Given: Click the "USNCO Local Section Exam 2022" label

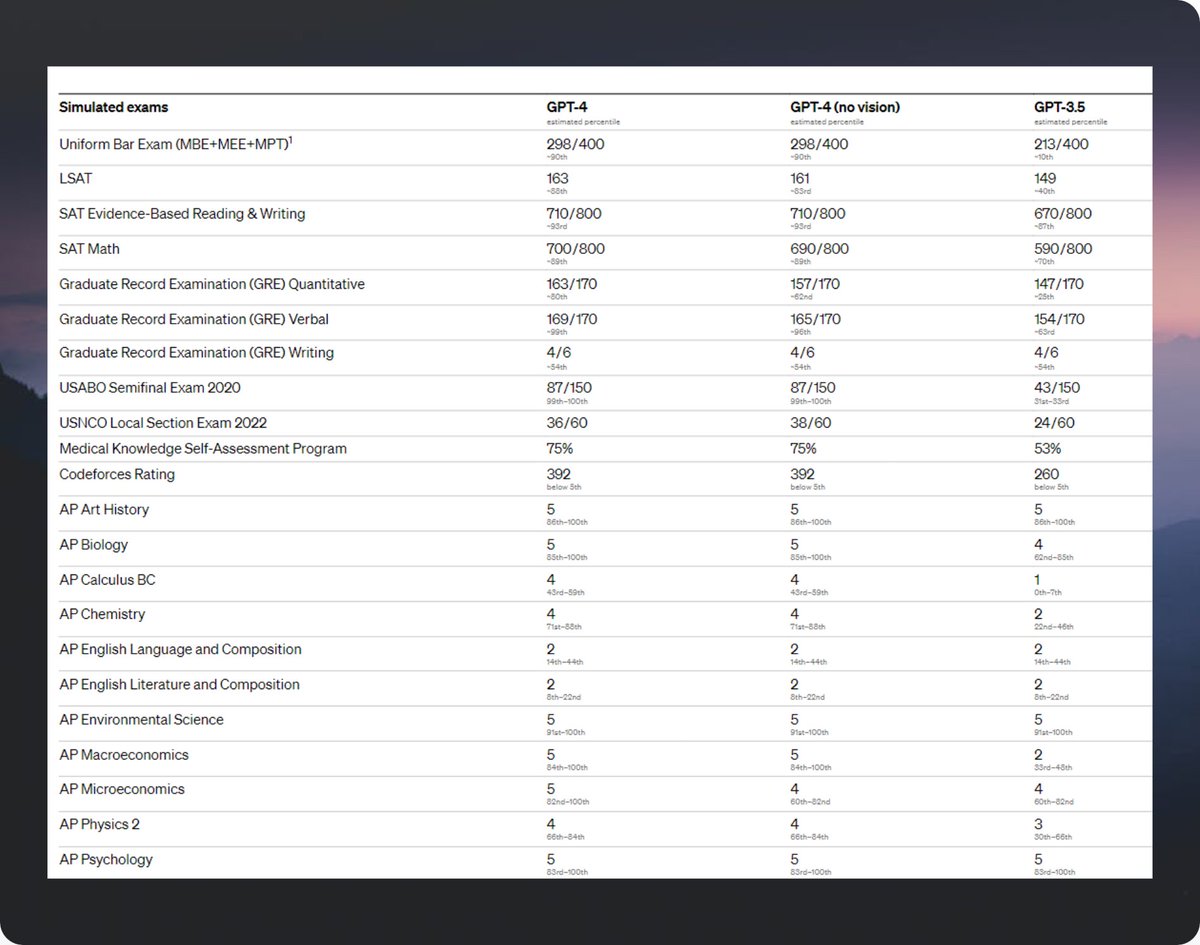Looking at the screenshot, I should [x=163, y=423].
